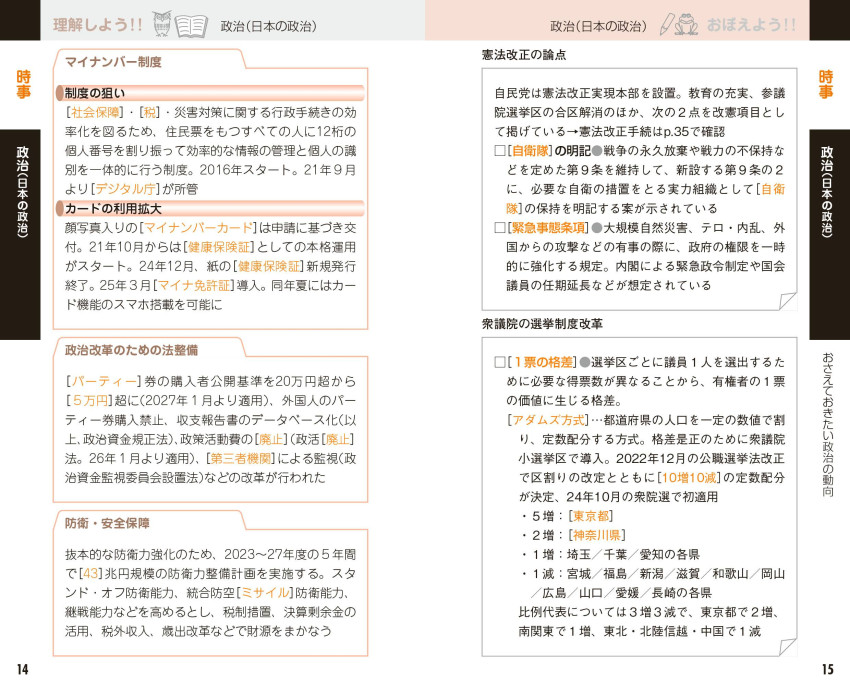
Task: Click the マイナンバー制度 box heading
Action: (x=113, y=62)
